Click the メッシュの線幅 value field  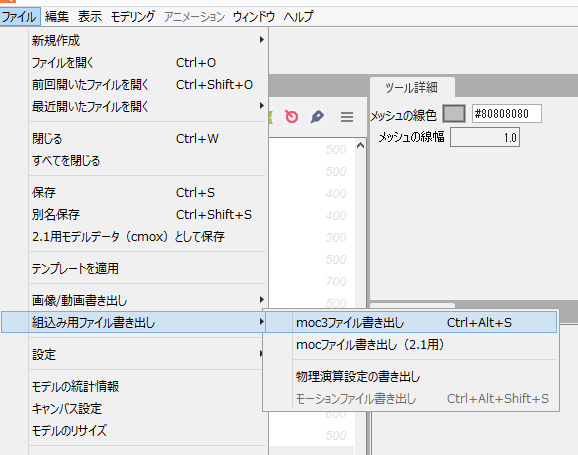[485, 138]
